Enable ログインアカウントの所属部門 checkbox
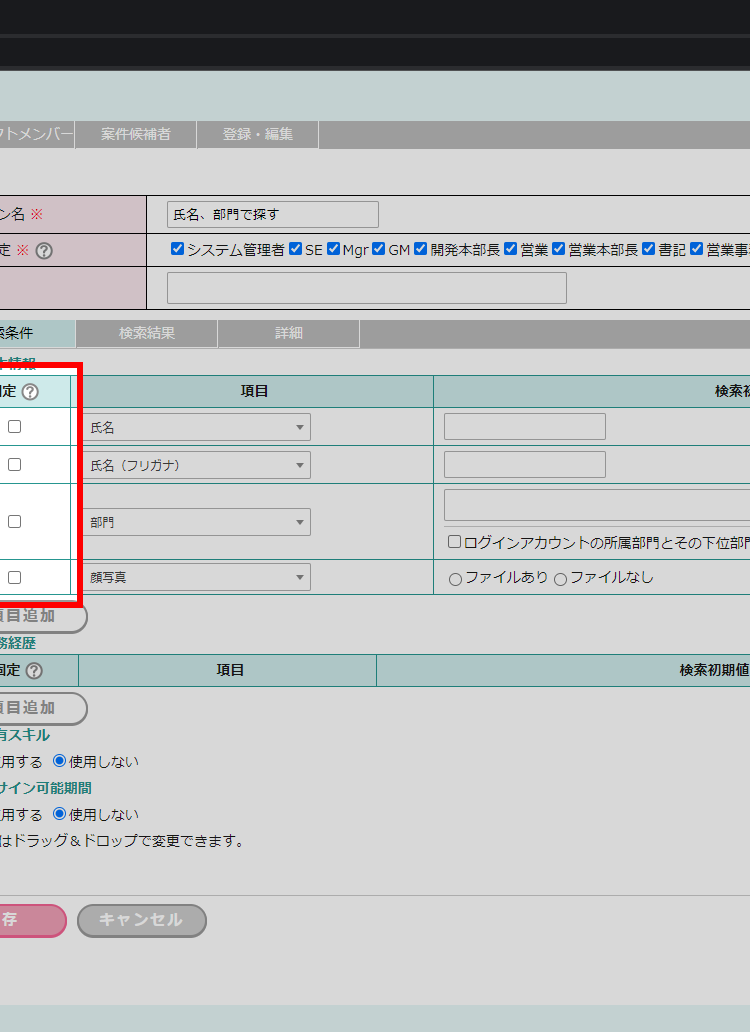Image resolution: width=750 pixels, height=1032 pixels. pos(454,542)
